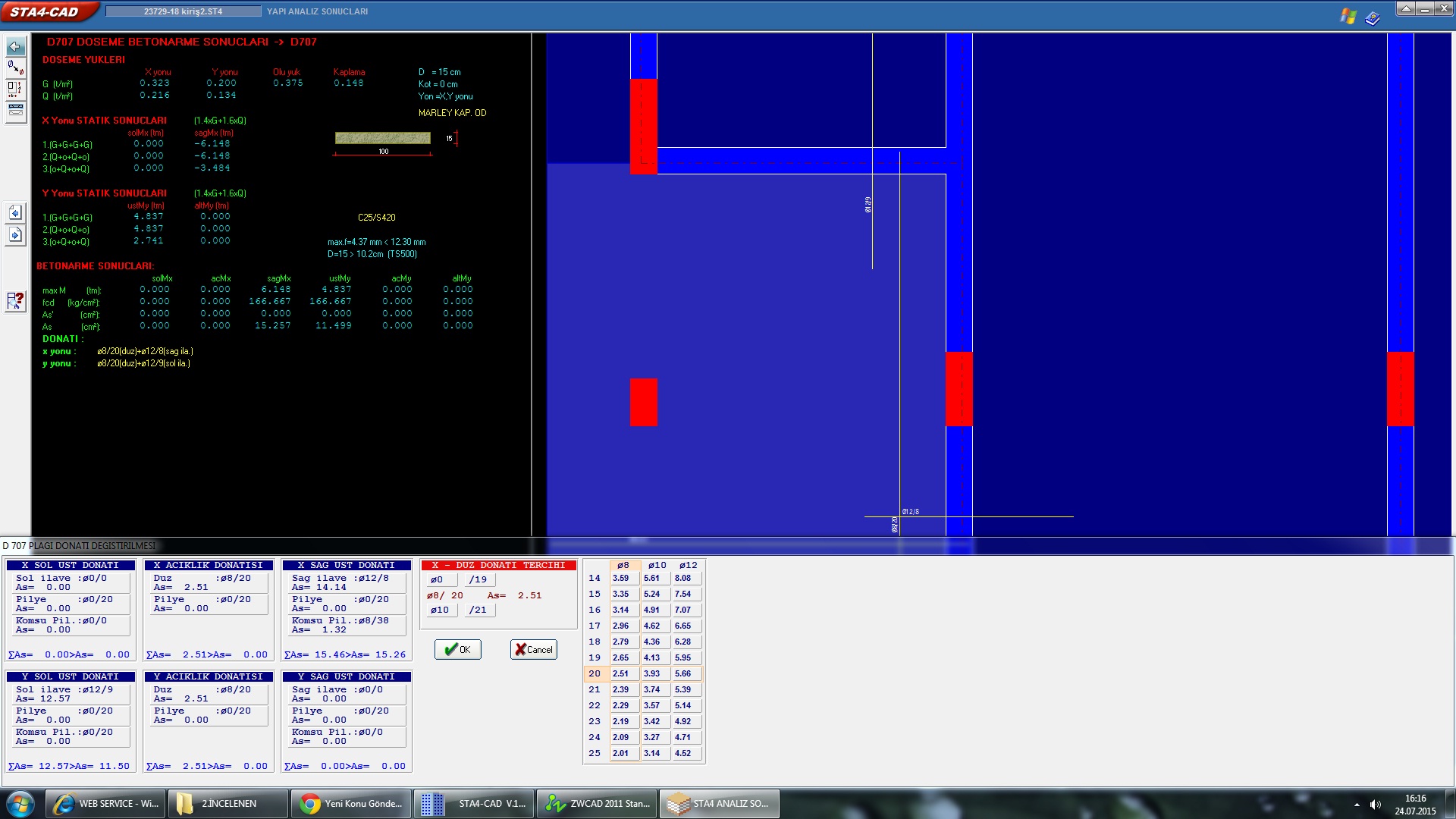This screenshot has height=819, width=1456.
Task: Confirm the rebar choice with OK
Action: tap(458, 650)
